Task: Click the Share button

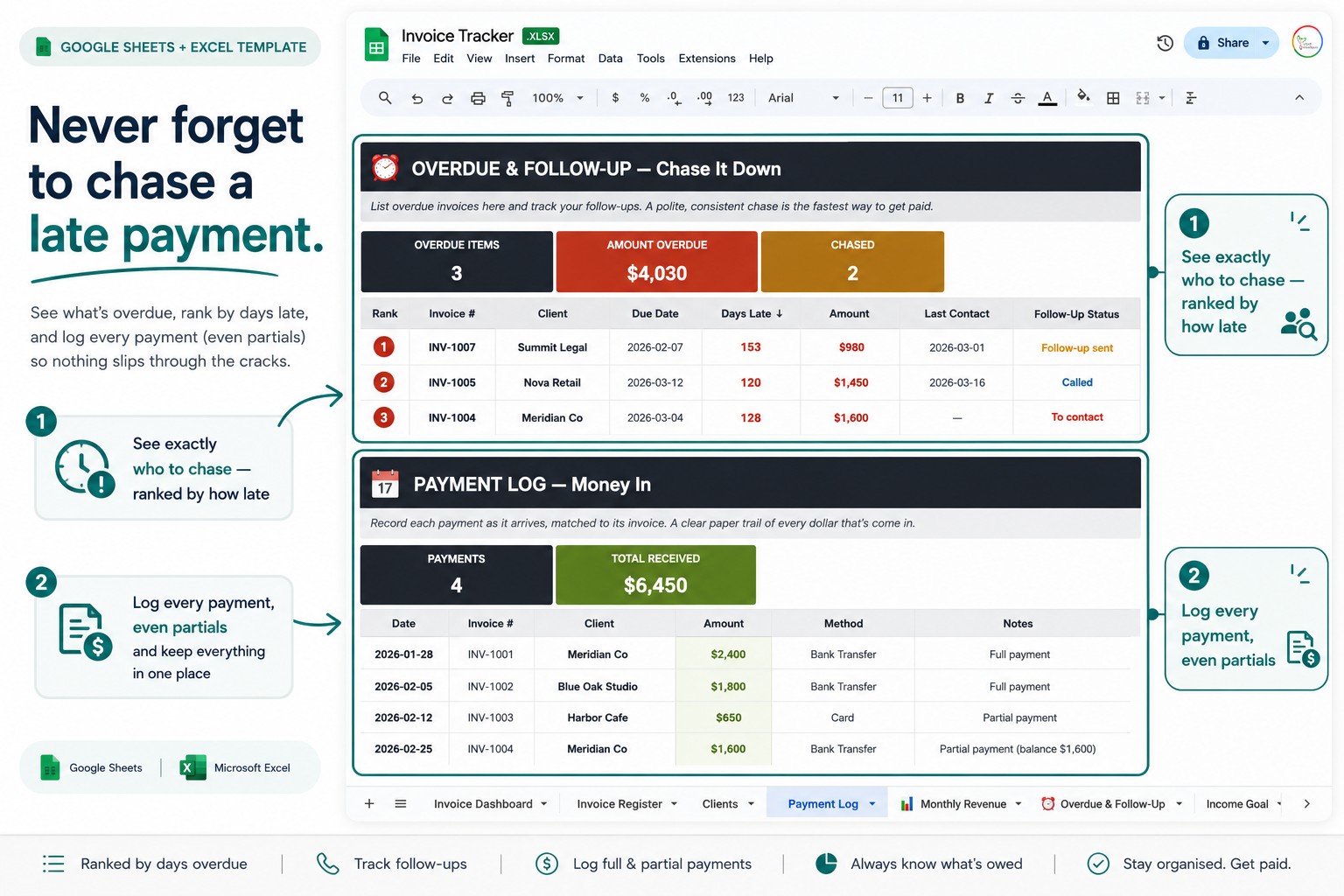Action: pos(1223,43)
